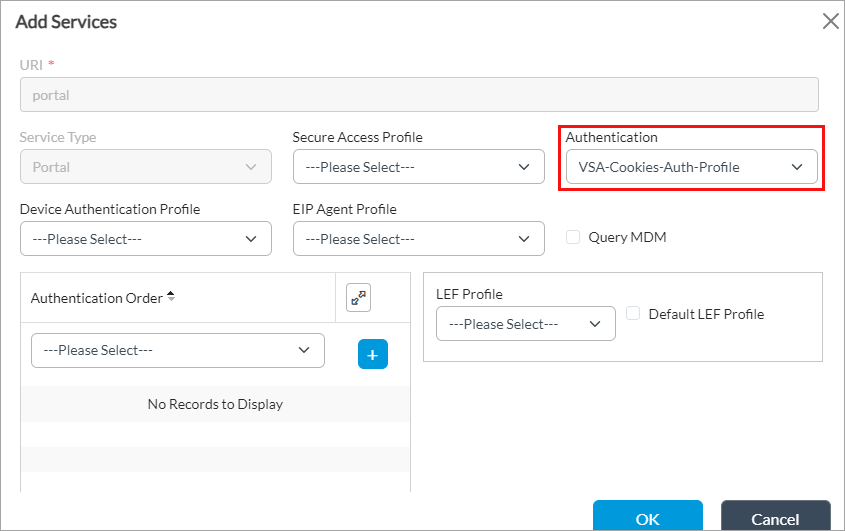Click the 'Secure Access Profile' label
The height and width of the screenshot is (531, 845).
coord(357,137)
